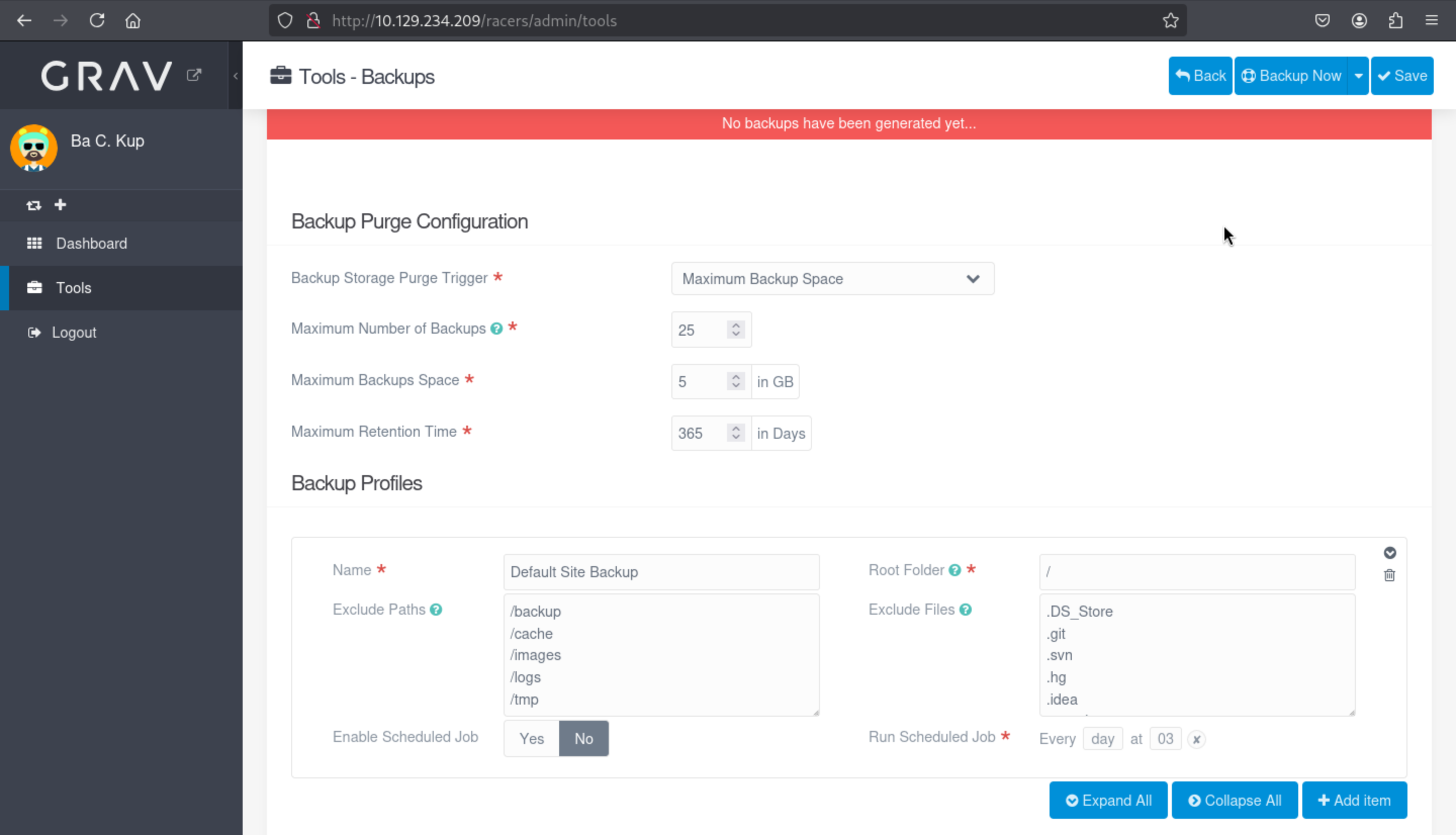Click the sidebar collapse arrow
1456x835 pixels.
(x=235, y=76)
